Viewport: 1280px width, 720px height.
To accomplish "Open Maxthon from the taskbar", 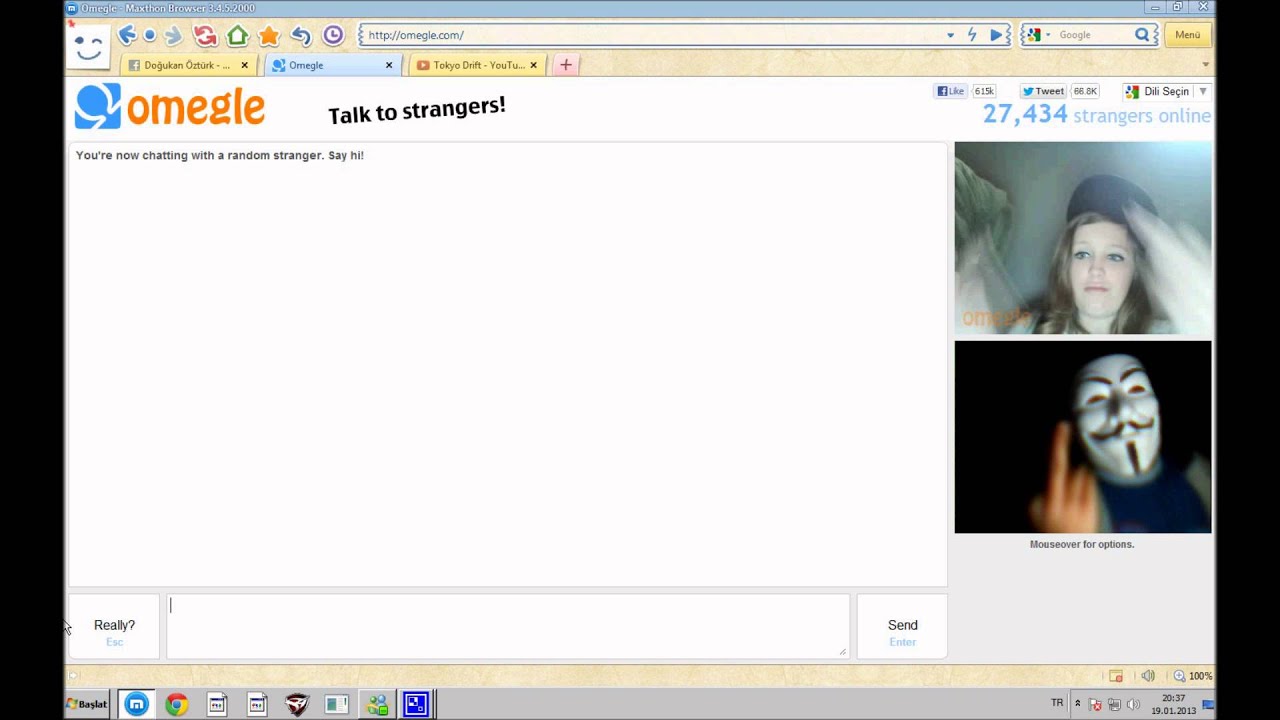I will coord(136,704).
